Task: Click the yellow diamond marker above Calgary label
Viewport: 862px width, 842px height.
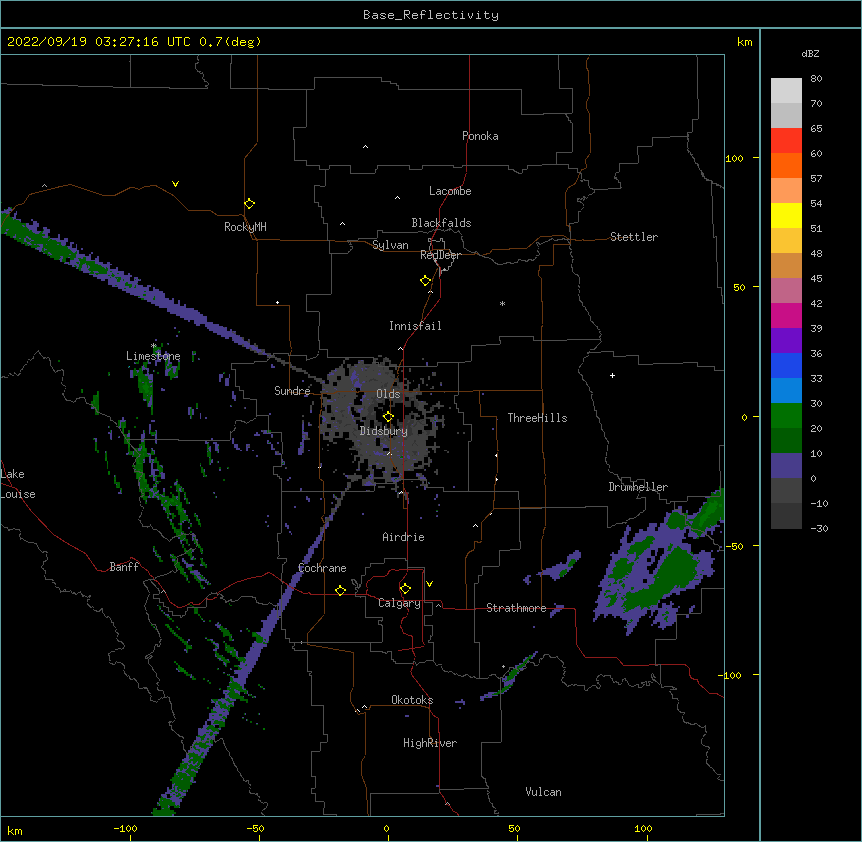Action: coord(405,589)
